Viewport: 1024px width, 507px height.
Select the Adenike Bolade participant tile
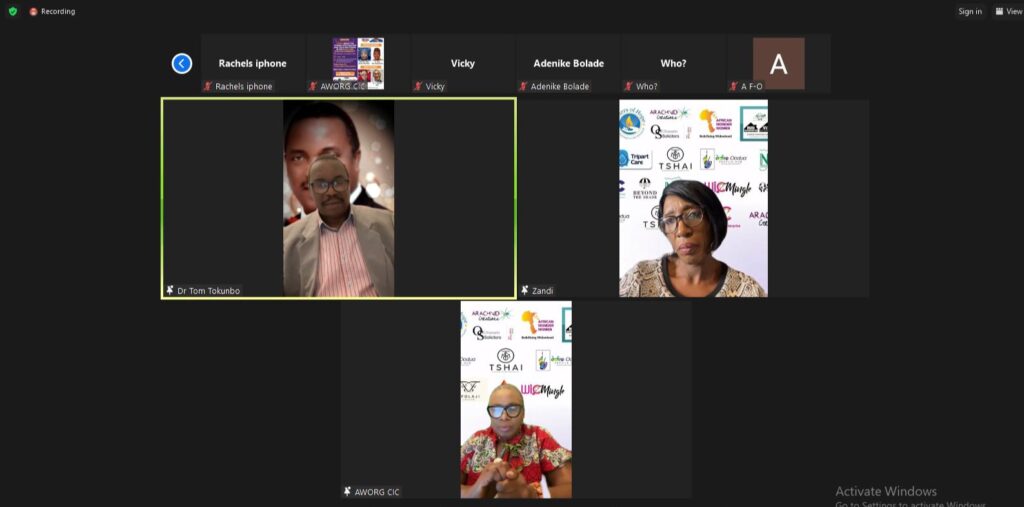point(567,63)
